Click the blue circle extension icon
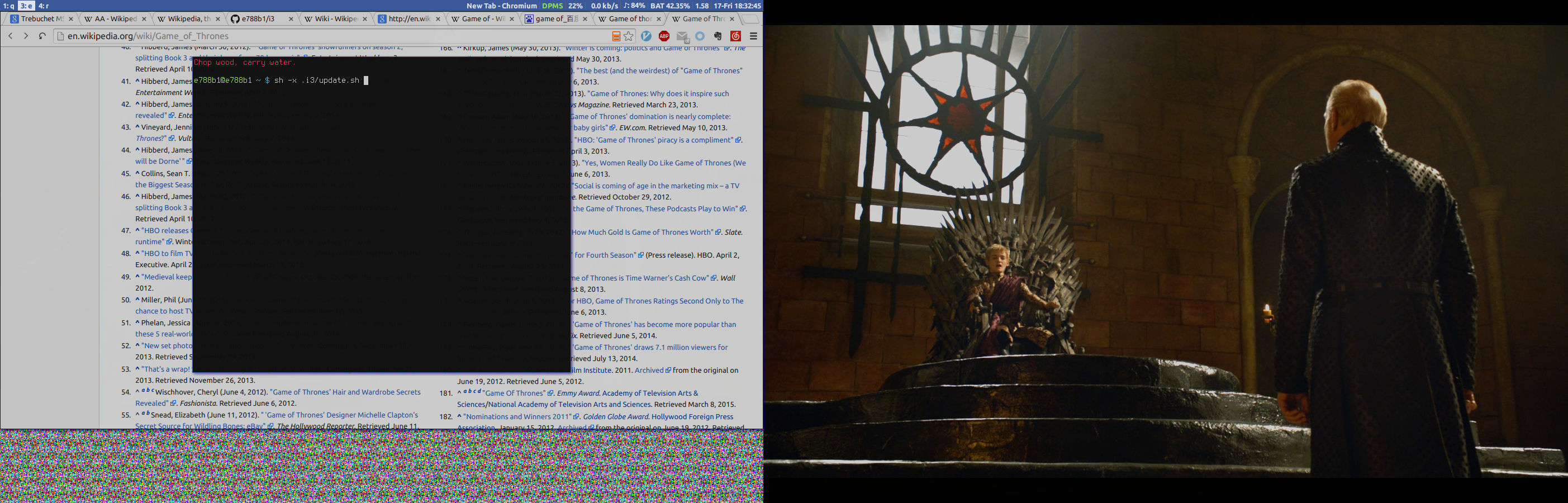The width and height of the screenshot is (1568, 503). click(700, 36)
